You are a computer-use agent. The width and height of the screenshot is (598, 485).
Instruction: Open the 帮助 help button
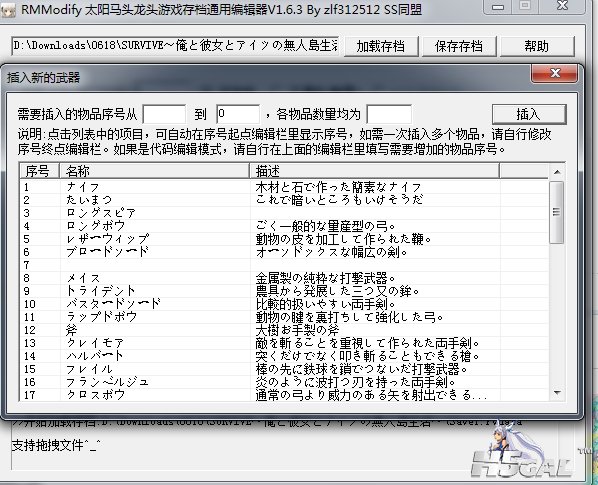click(537, 47)
